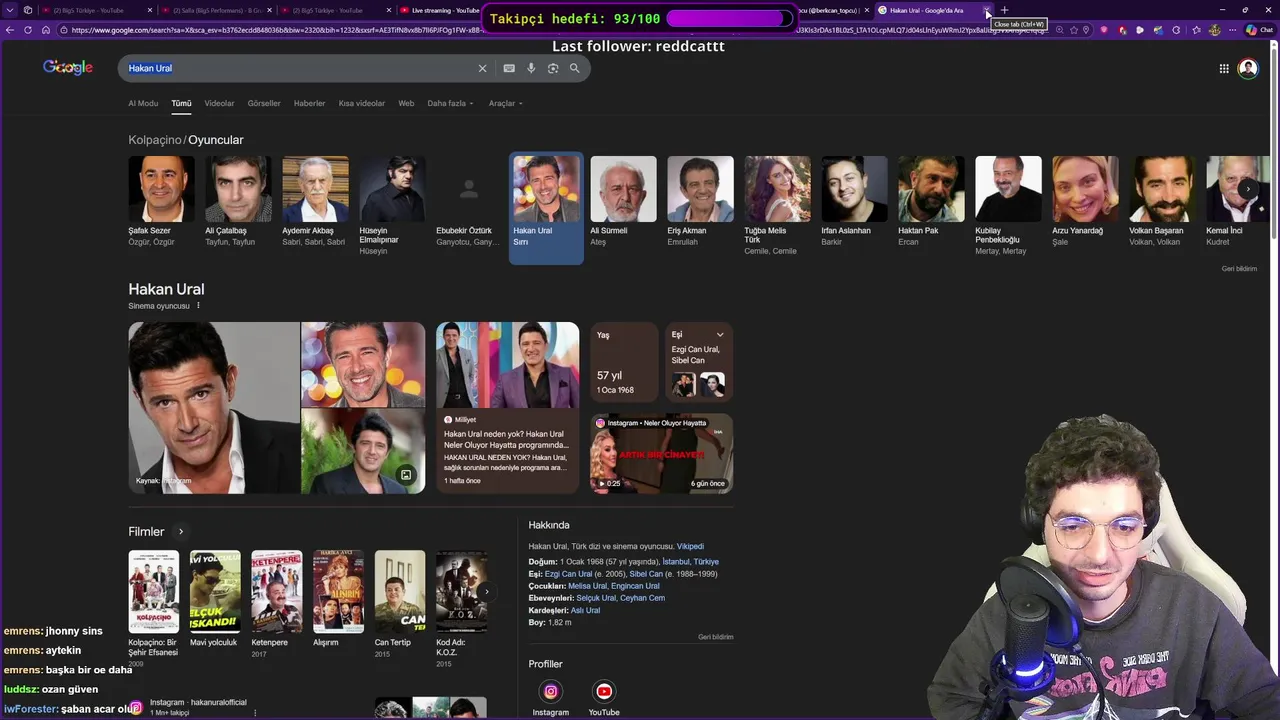Viewport: 1280px width, 720px height.
Task: Show more films with carousel next arrow
Action: tap(486, 591)
